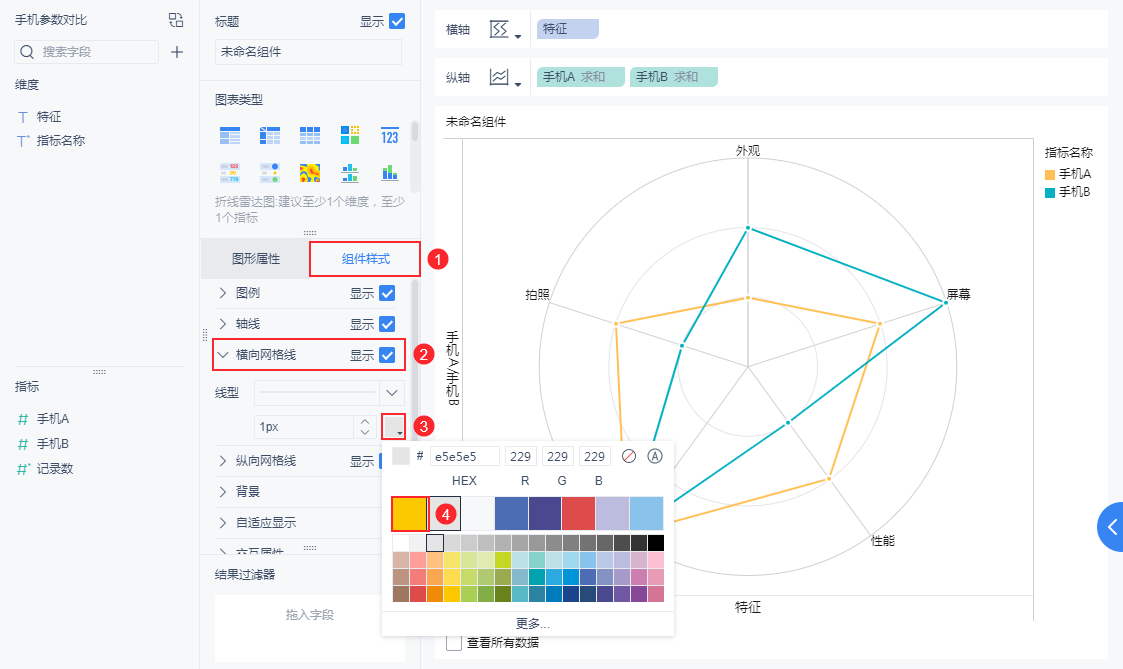This screenshot has height=669, width=1123.
Task: Click the no-color (transparent) icon in picker
Action: [629, 456]
